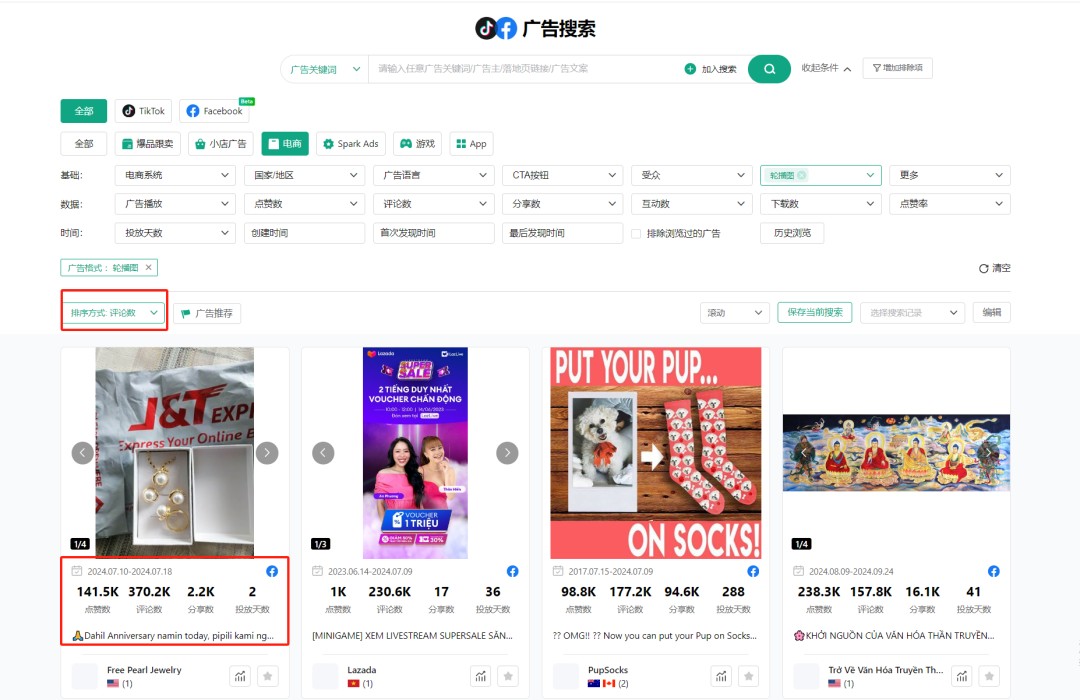Click the 编辑 button
Viewport: 1080px width, 700px height.
point(992,312)
